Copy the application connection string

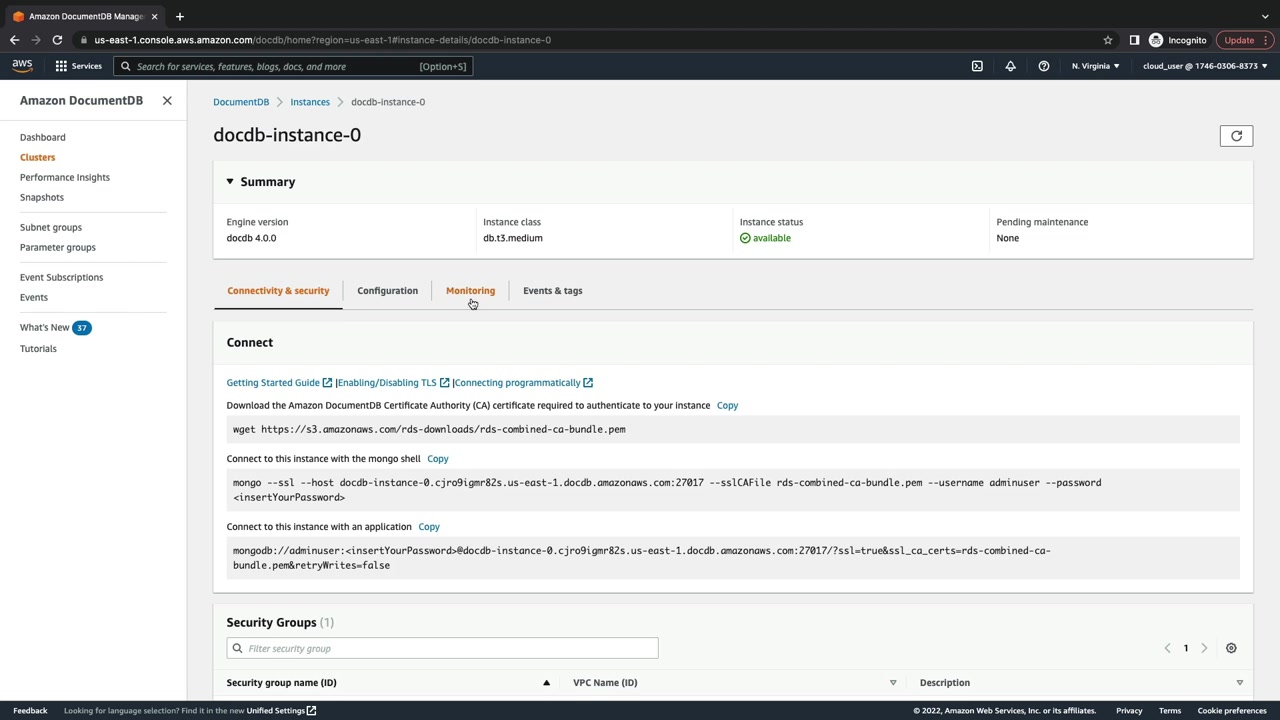(429, 527)
